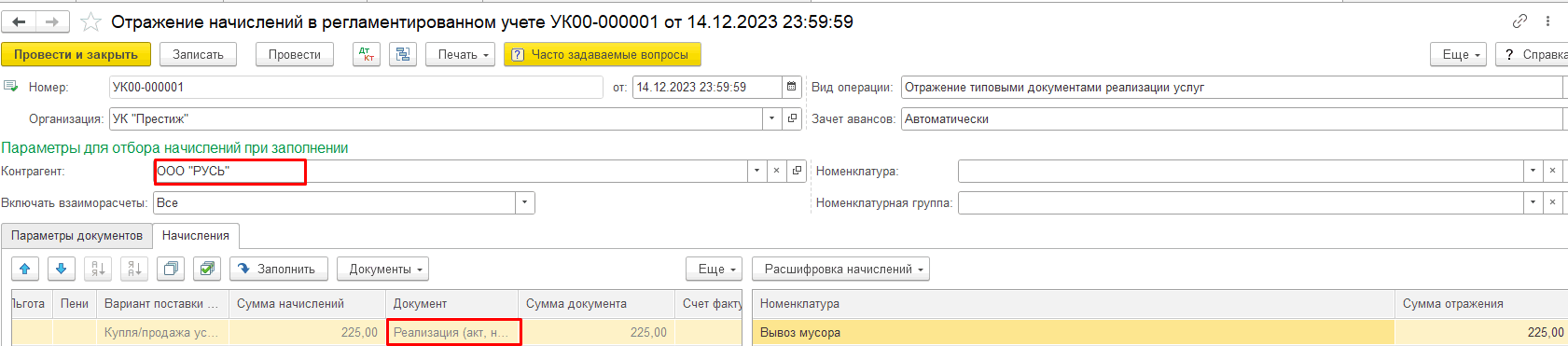Screen dimensions: 1568x346
Task: Select the 225,00 Сумма отражения cell
Action: 1481,332
